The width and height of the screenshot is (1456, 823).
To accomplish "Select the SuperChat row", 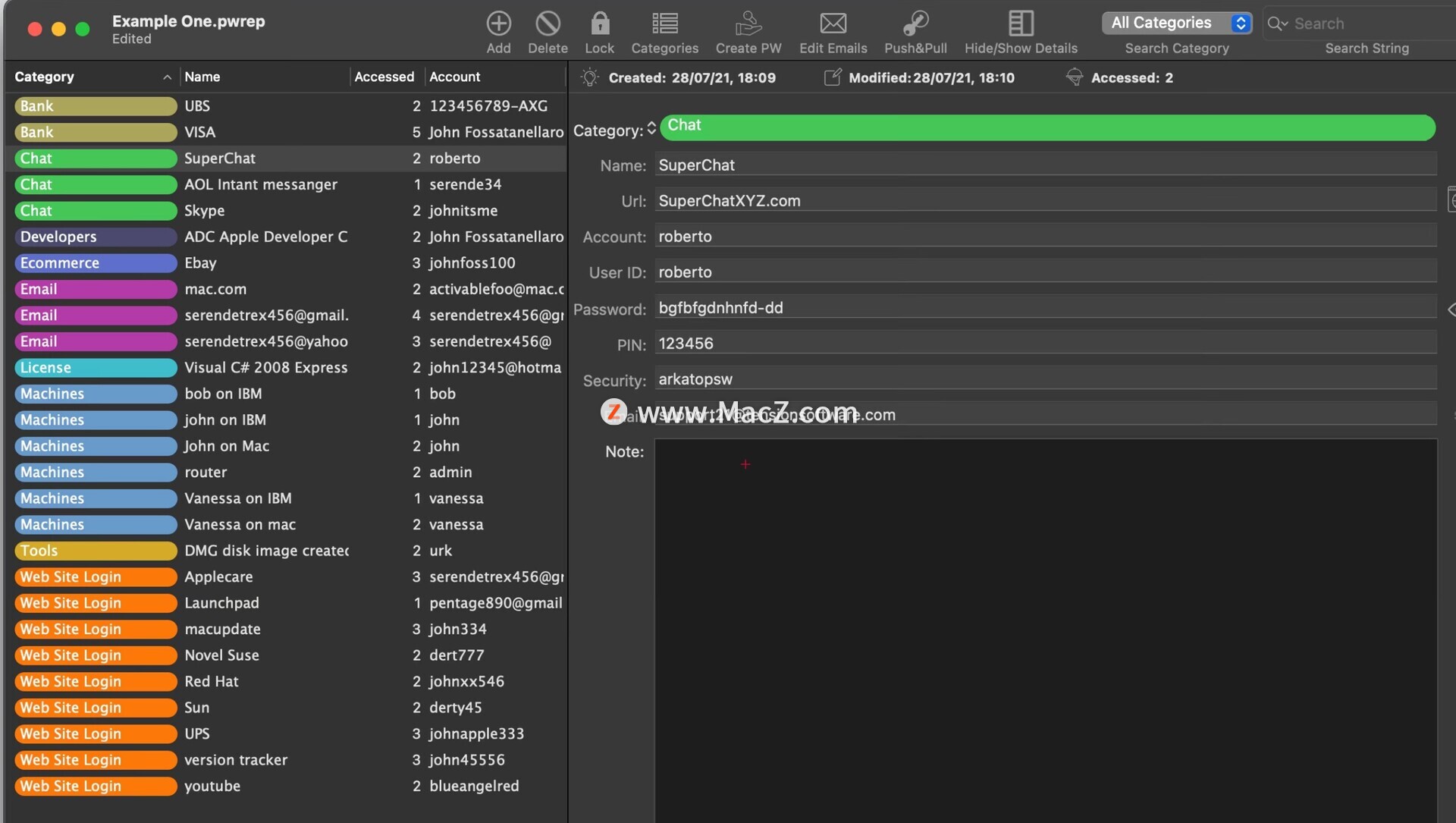I will [x=286, y=159].
